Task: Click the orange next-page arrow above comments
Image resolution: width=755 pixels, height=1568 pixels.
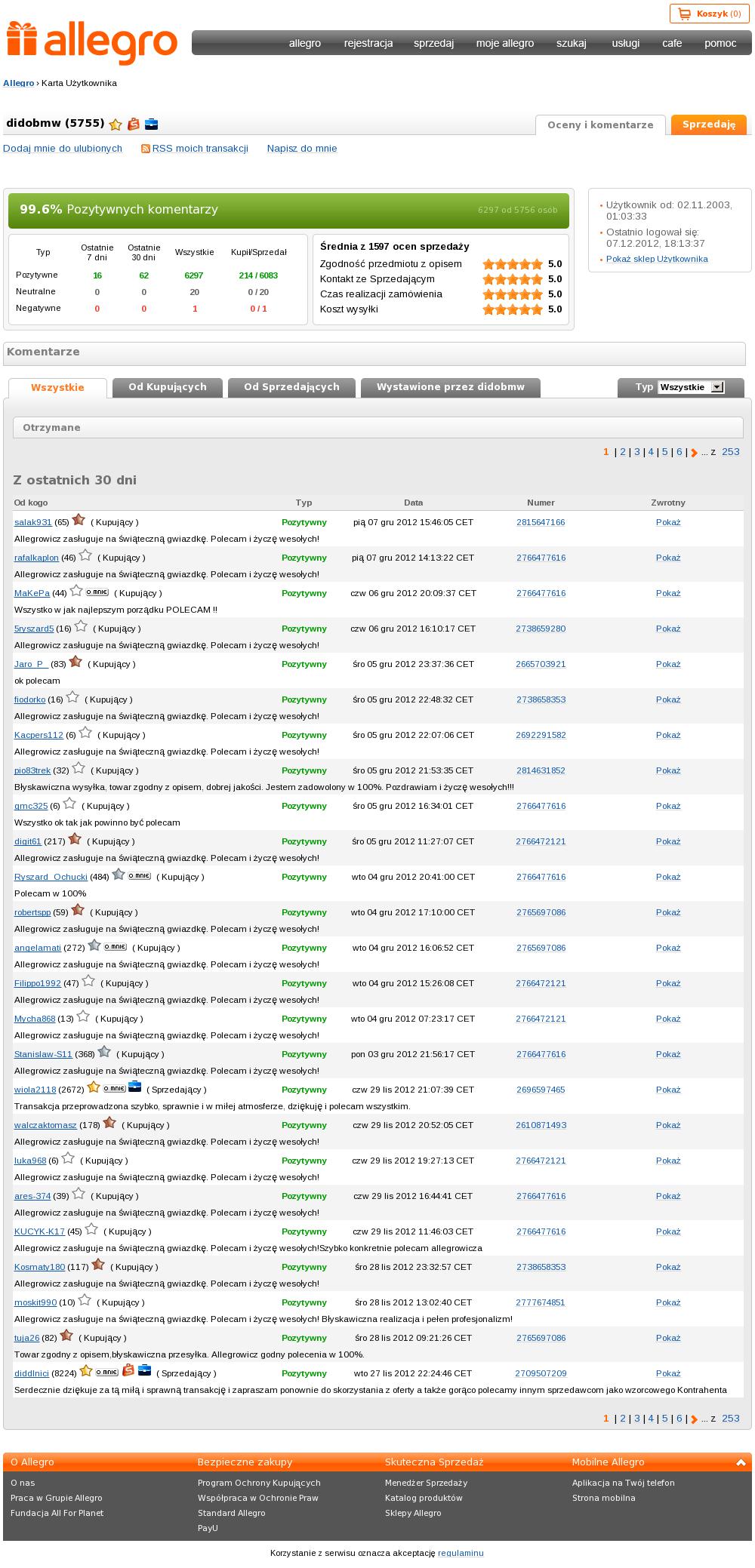Action: coord(695,453)
